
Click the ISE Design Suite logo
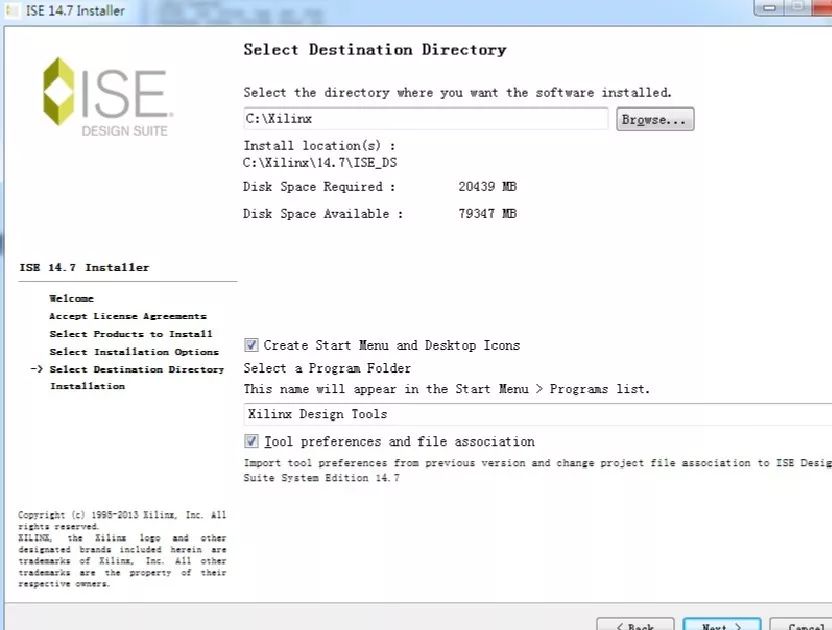(106, 97)
